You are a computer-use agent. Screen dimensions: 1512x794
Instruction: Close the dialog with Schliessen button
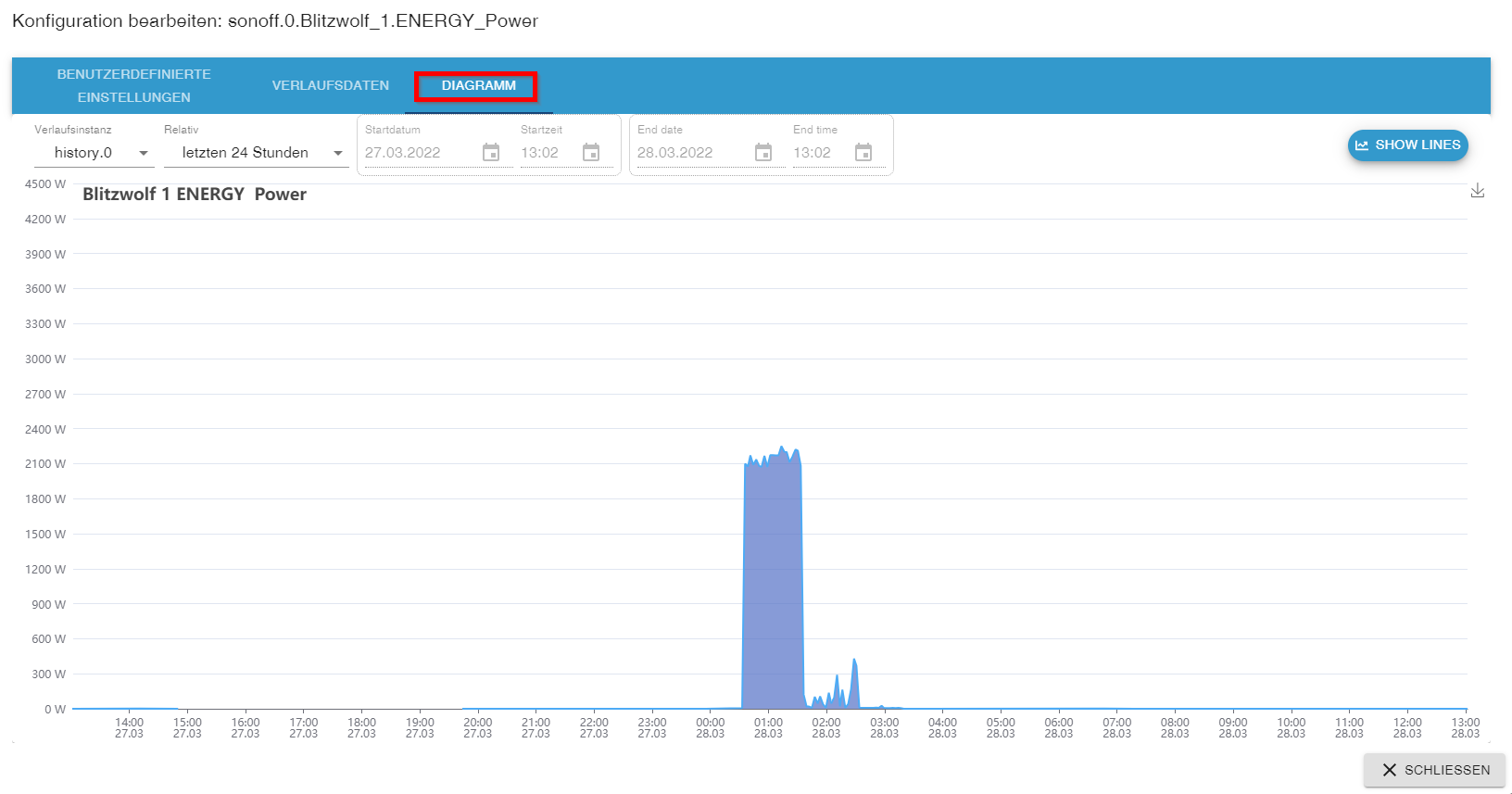(x=1435, y=770)
